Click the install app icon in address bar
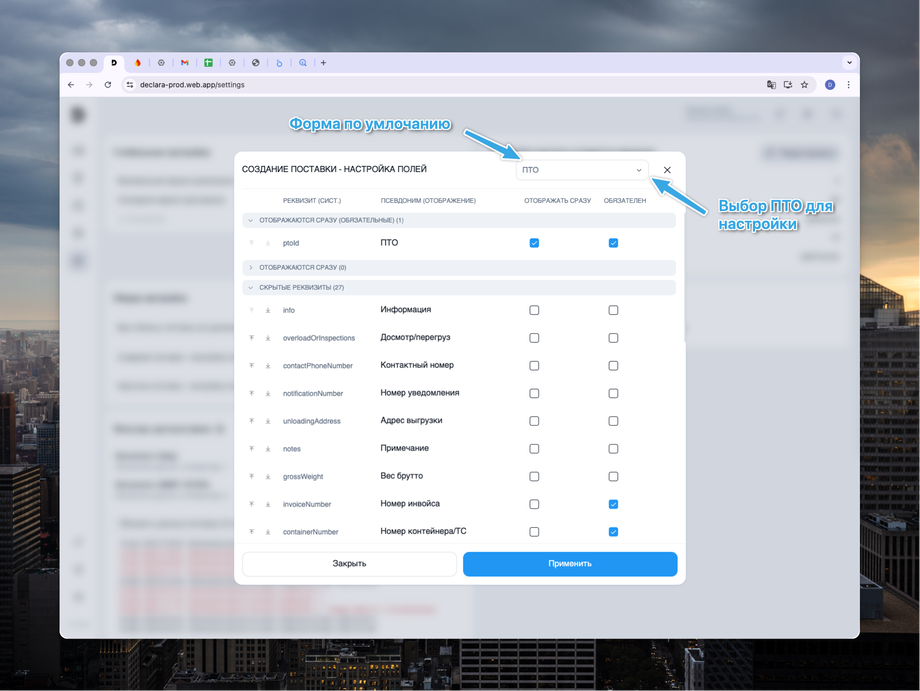The height and width of the screenshot is (691, 920). 788,85
